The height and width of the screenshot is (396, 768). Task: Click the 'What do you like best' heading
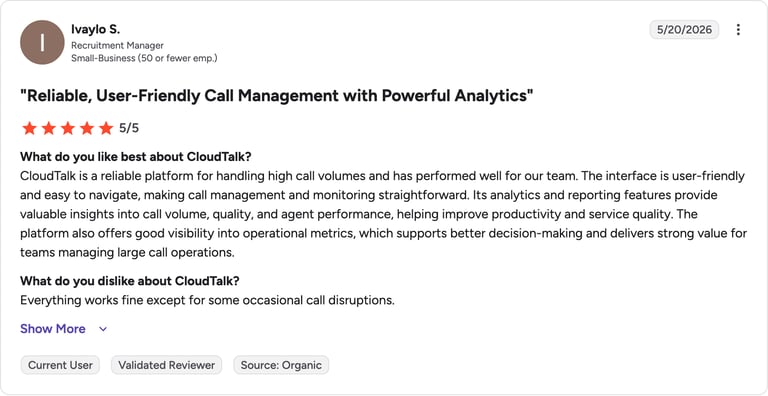(x=136, y=157)
